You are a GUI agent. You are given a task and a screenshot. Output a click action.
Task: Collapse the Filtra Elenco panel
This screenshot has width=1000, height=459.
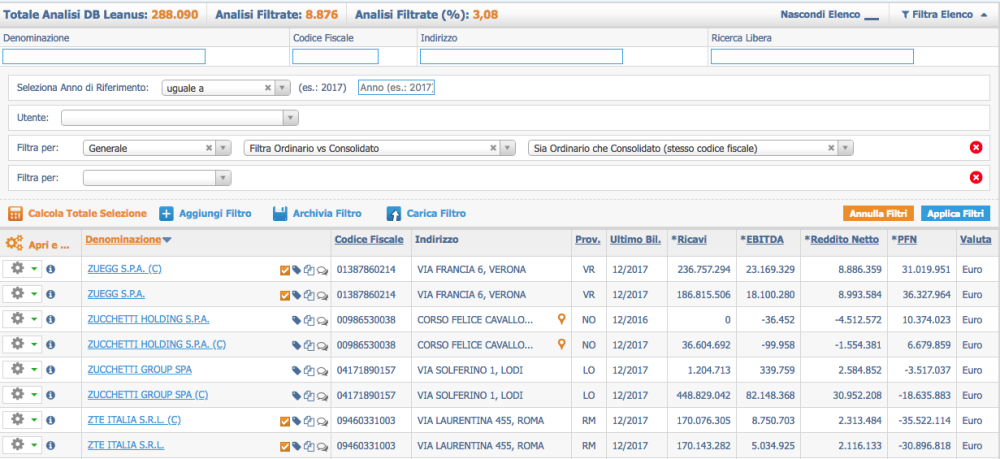point(945,14)
